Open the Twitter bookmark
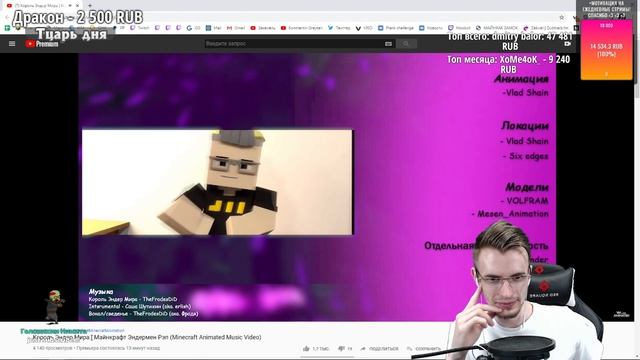The image size is (640, 360). [339, 28]
